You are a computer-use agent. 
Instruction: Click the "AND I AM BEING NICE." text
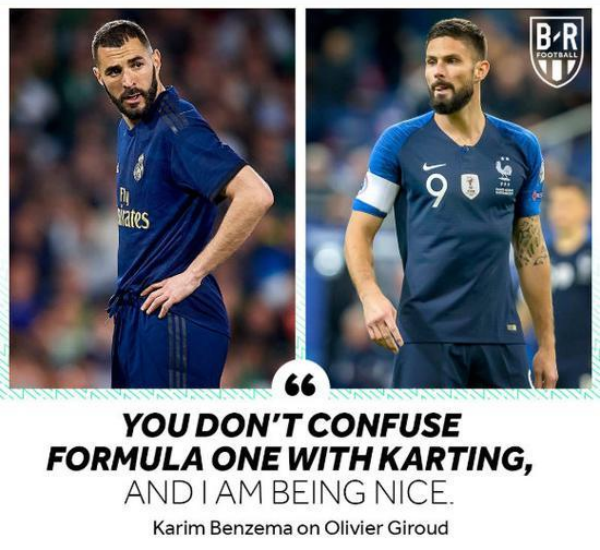(x=289, y=493)
